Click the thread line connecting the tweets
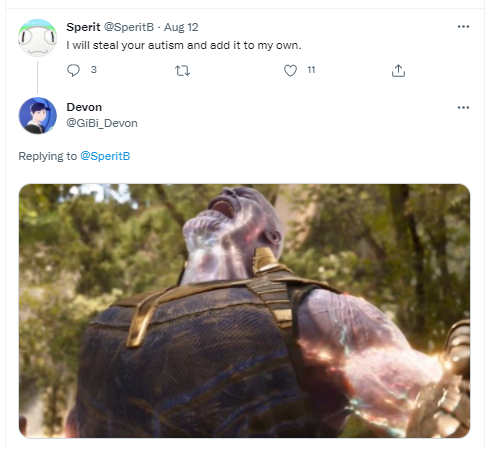The width and height of the screenshot is (487, 449). [x=37, y=77]
